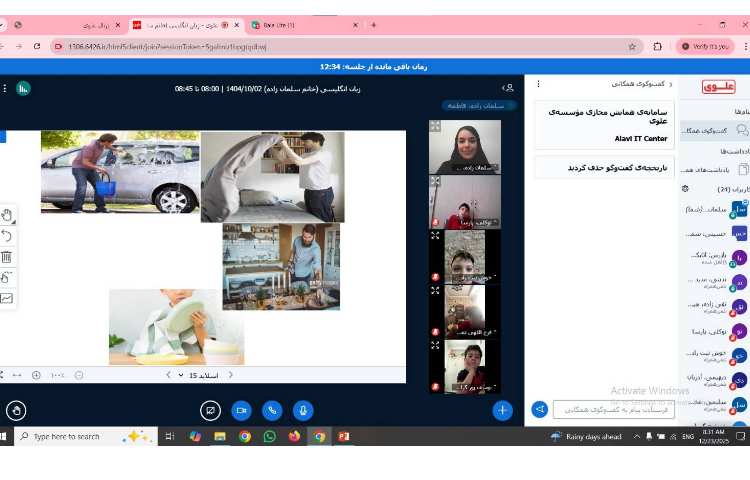Open a new browser tab
The height and width of the screenshot is (480, 750).
click(373, 25)
